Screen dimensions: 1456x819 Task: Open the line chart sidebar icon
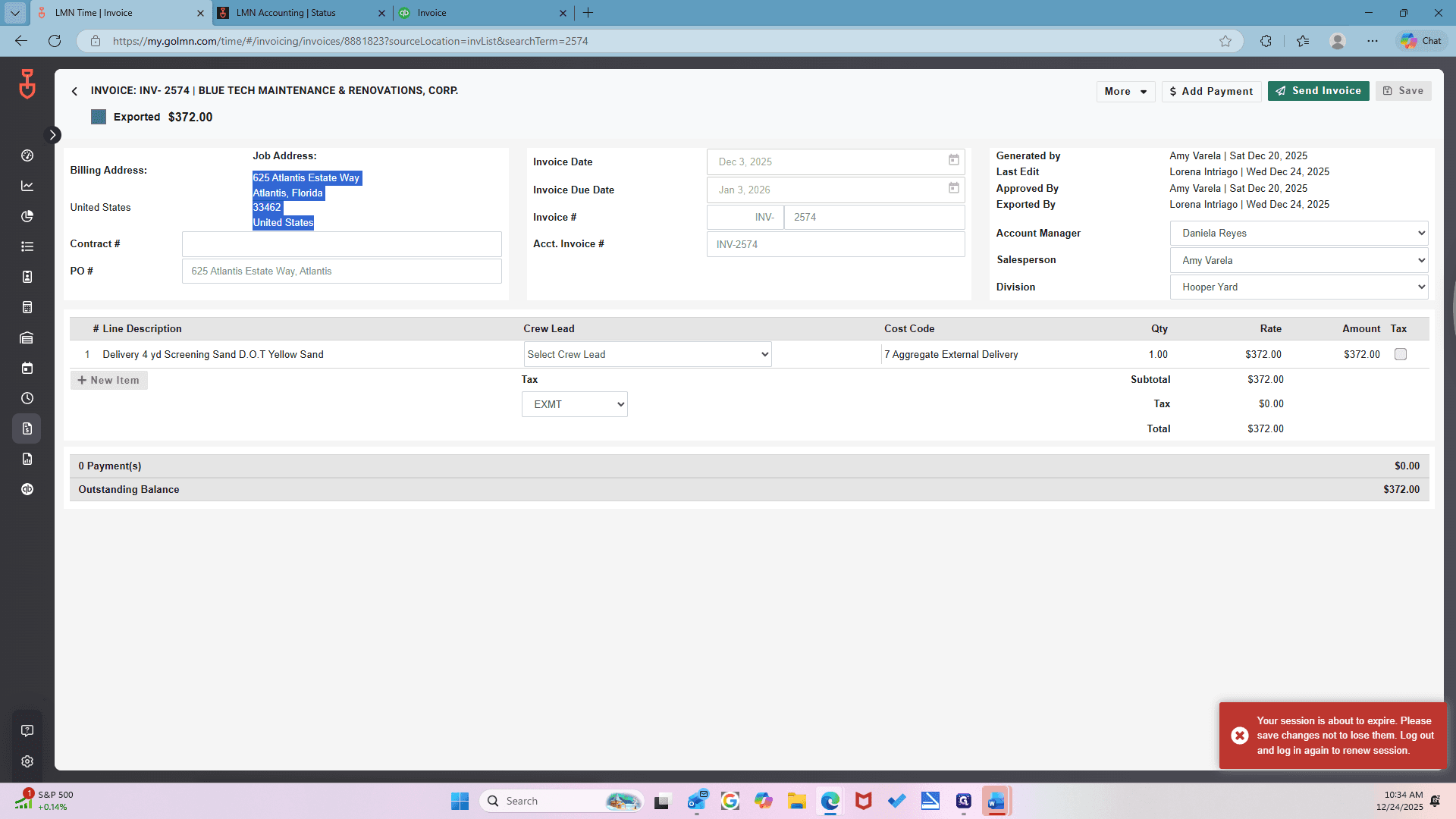pos(27,186)
